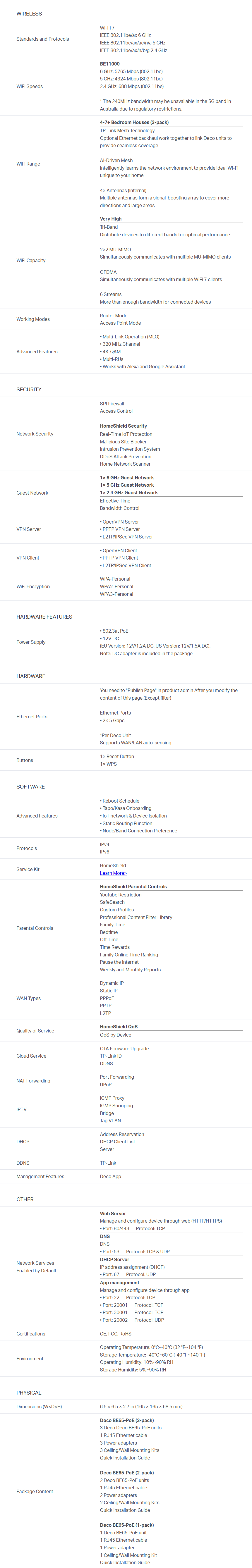Click the HomeShield Parental Controls heading
This screenshot has width=252, height=1568.
click(133, 887)
